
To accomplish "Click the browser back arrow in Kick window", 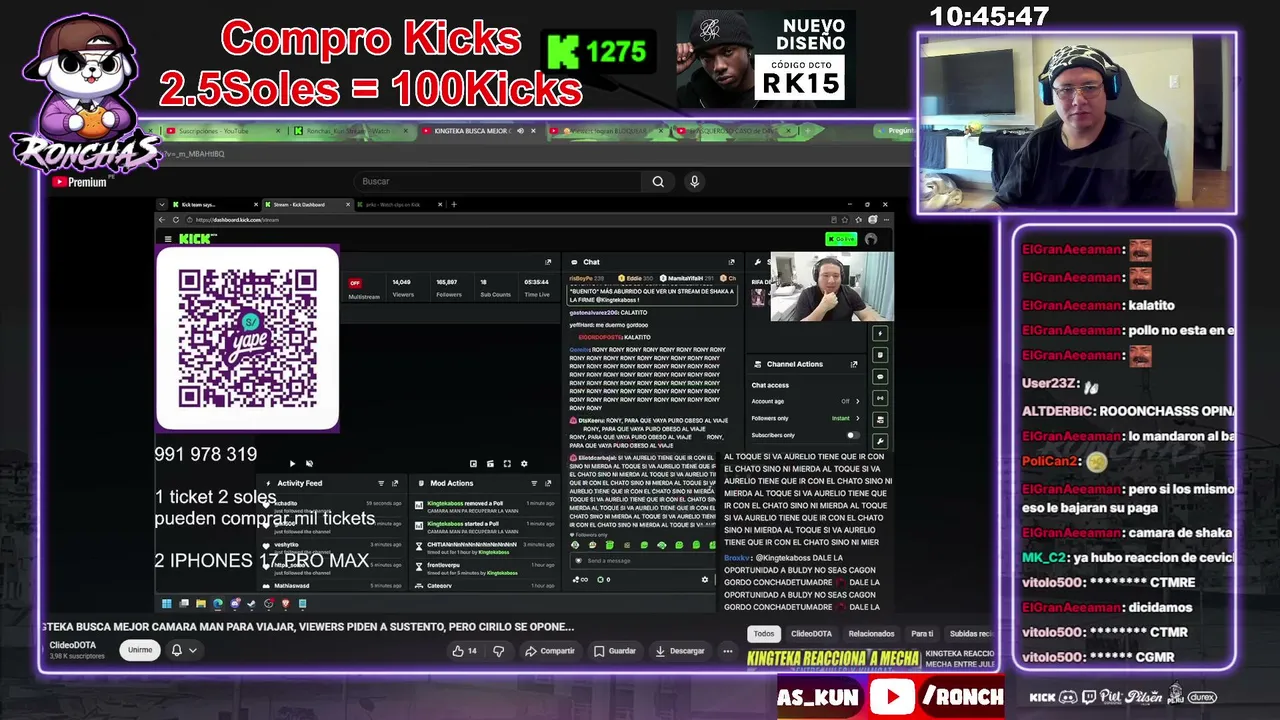I will click(164, 220).
